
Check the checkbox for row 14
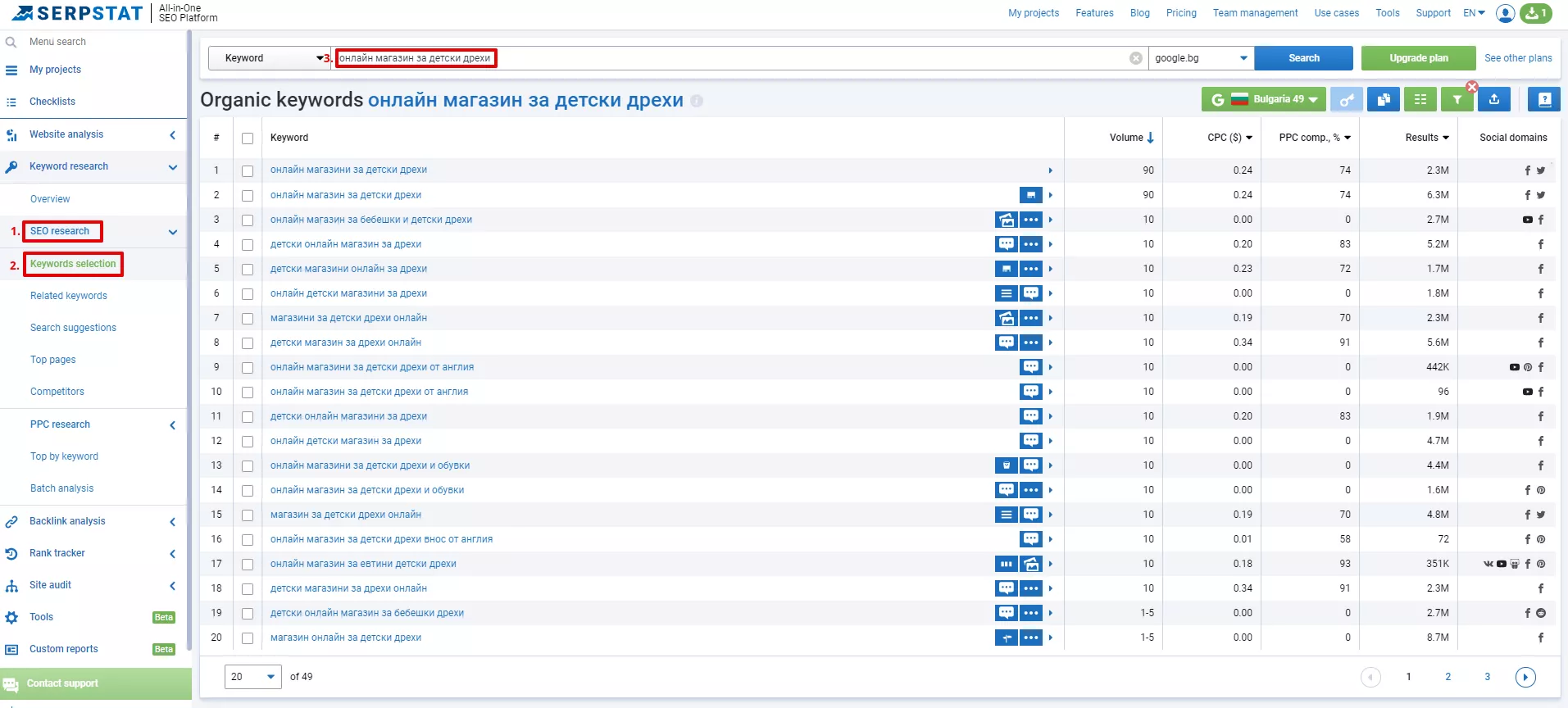248,491
